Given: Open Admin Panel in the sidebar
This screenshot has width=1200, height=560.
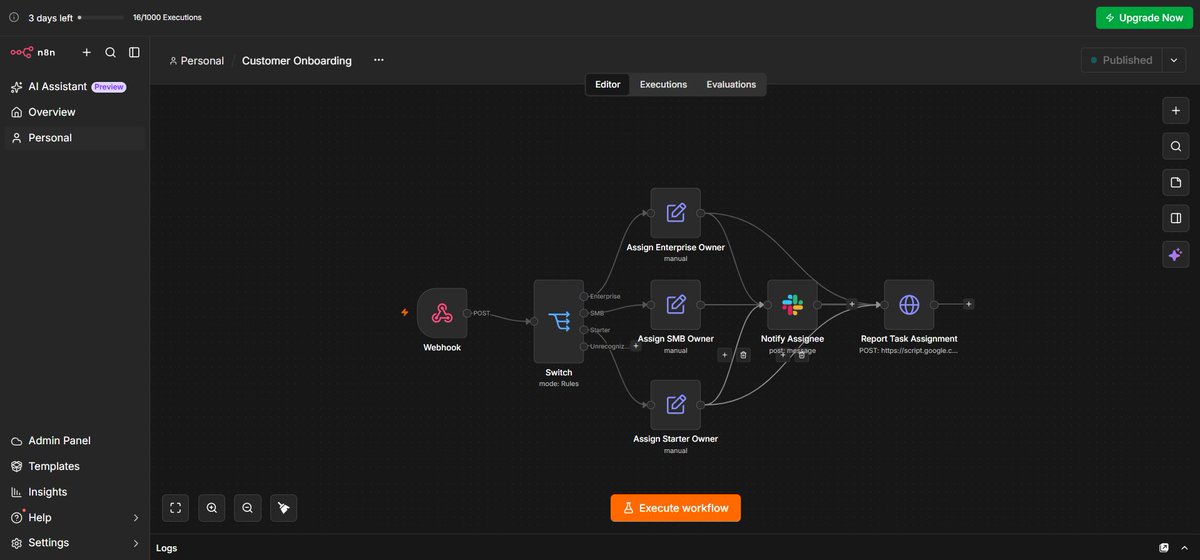Looking at the screenshot, I should pyautogui.click(x=75, y=441).
